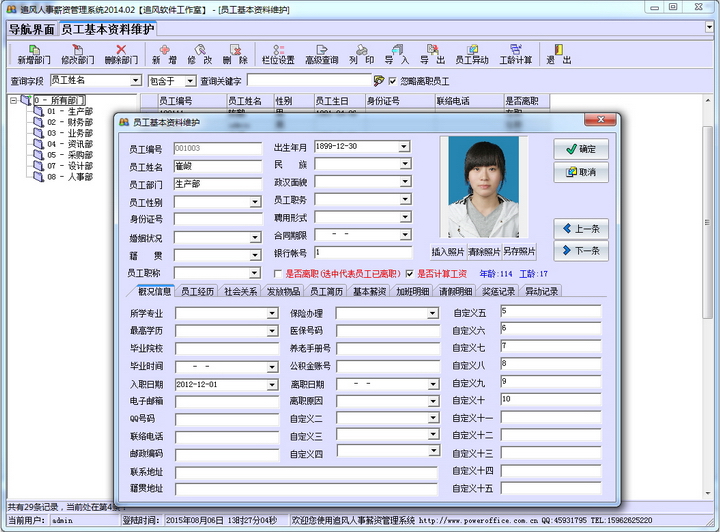Switch to the 异动记录 tab
The width and height of the screenshot is (720, 532).
point(541,291)
